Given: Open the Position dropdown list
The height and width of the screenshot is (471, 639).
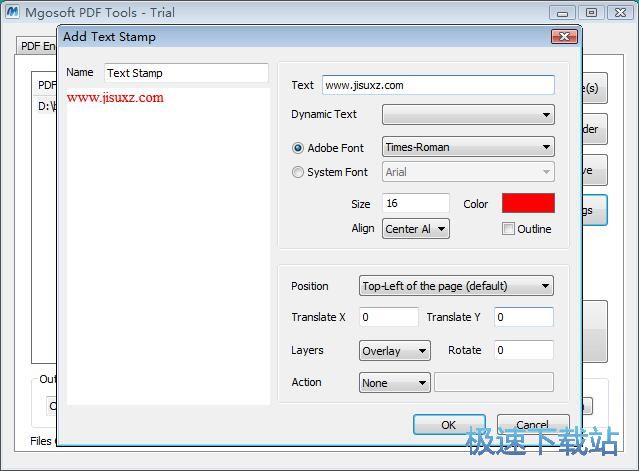Looking at the screenshot, I should (456, 286).
